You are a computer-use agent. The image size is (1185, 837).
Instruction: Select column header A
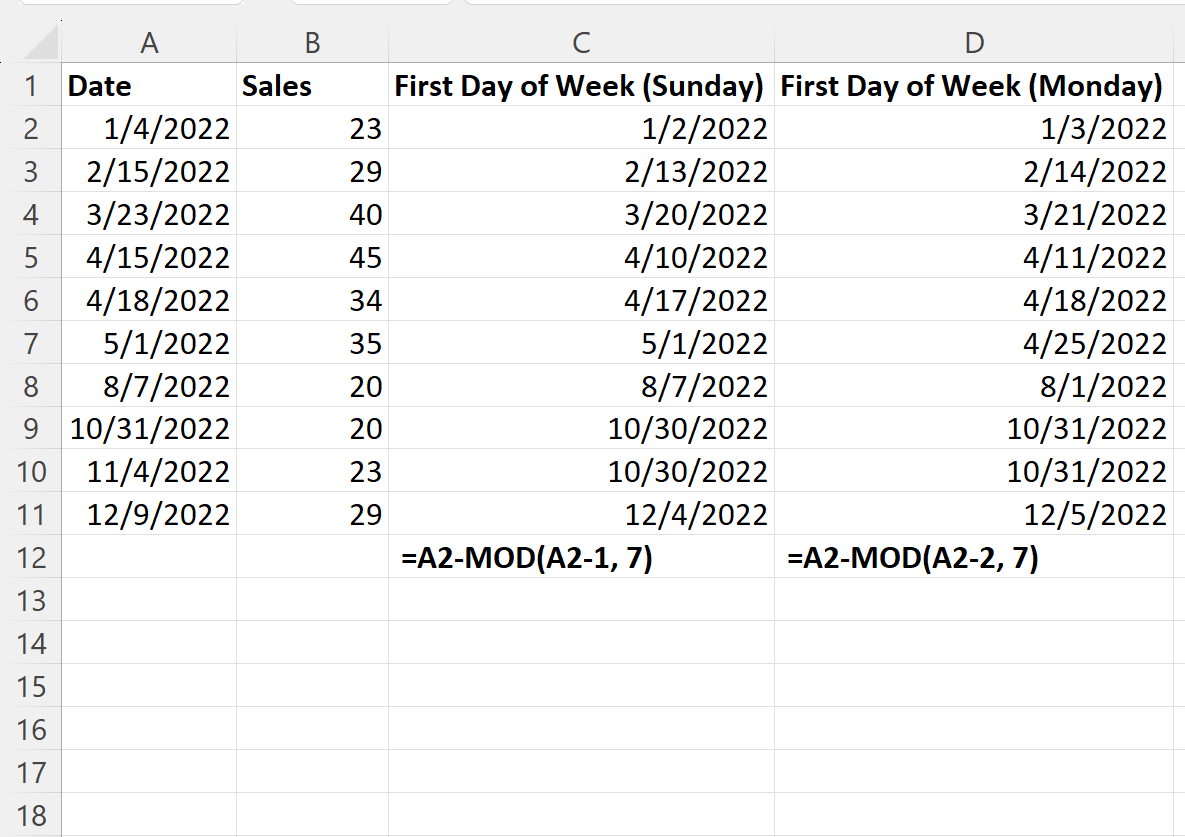tap(149, 43)
